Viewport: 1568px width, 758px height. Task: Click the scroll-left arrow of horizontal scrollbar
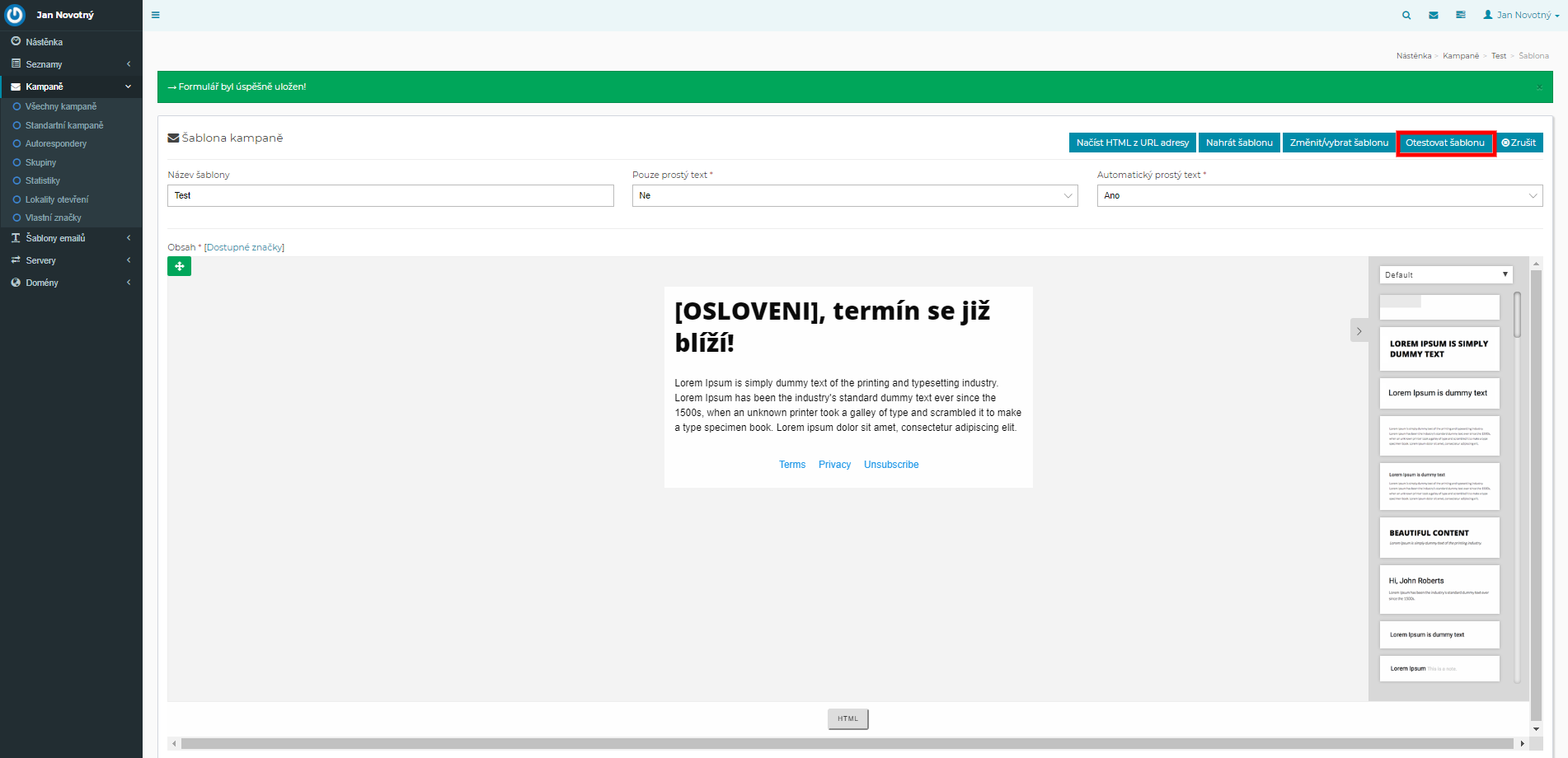click(173, 743)
